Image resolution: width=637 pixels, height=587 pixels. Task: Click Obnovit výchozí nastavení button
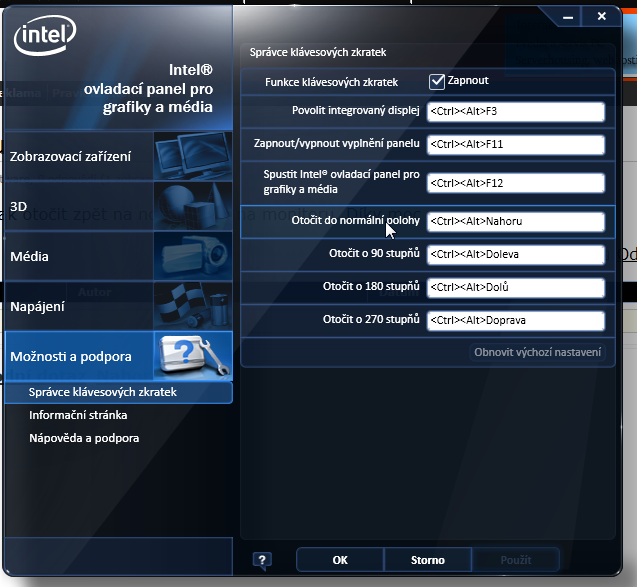click(x=537, y=352)
